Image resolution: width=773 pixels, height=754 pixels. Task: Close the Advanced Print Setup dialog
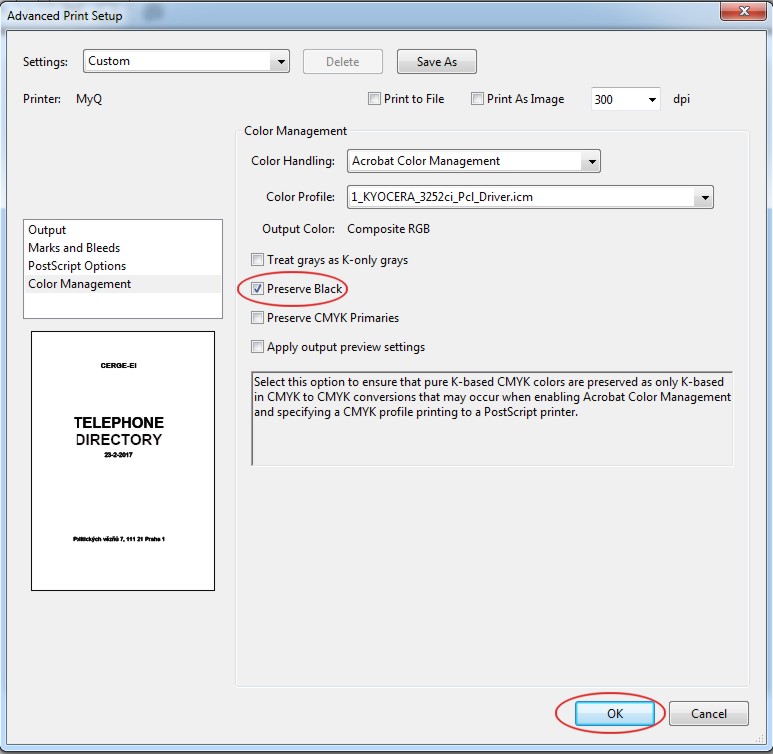(743, 12)
